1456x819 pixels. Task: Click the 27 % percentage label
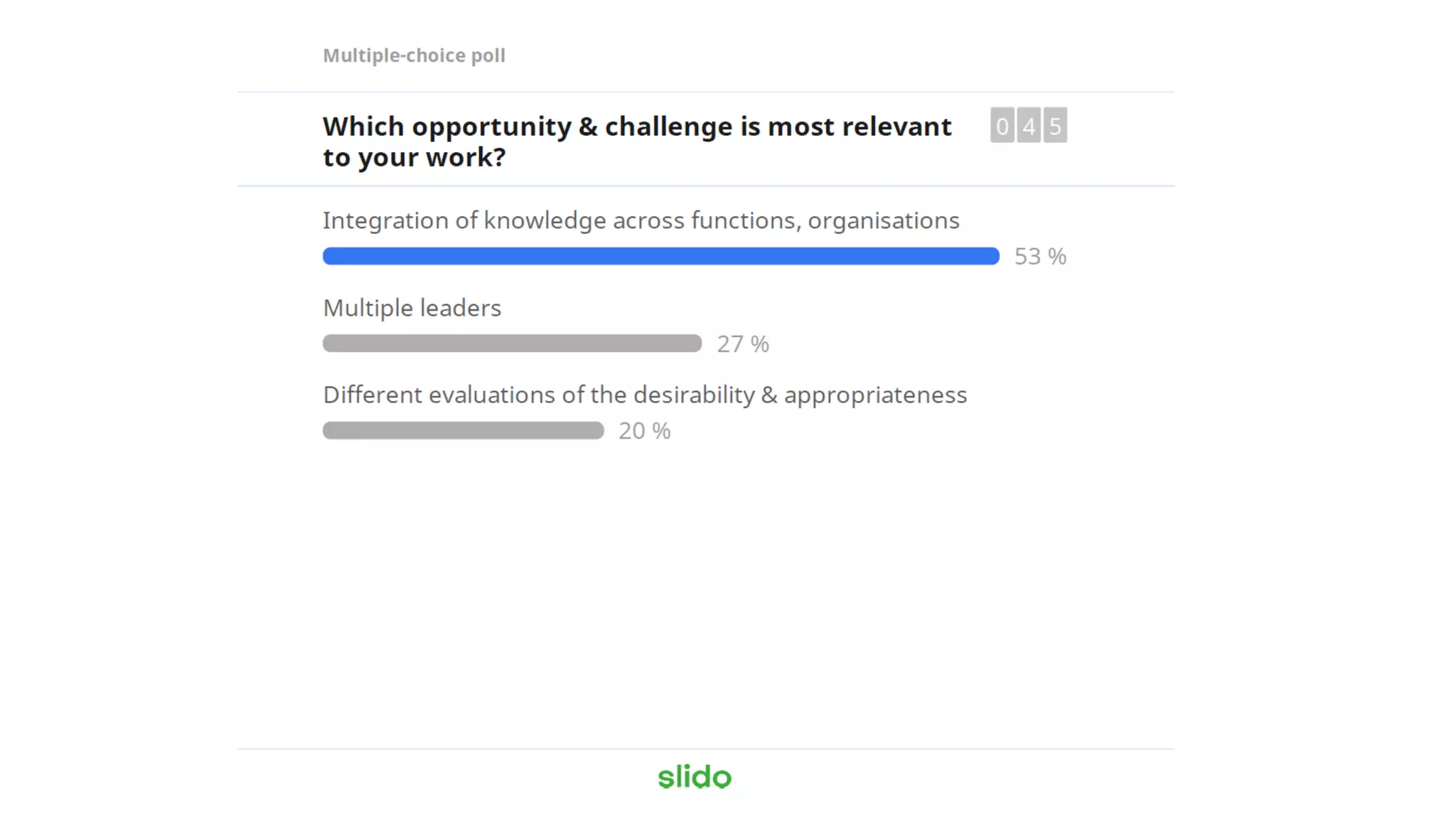point(743,344)
